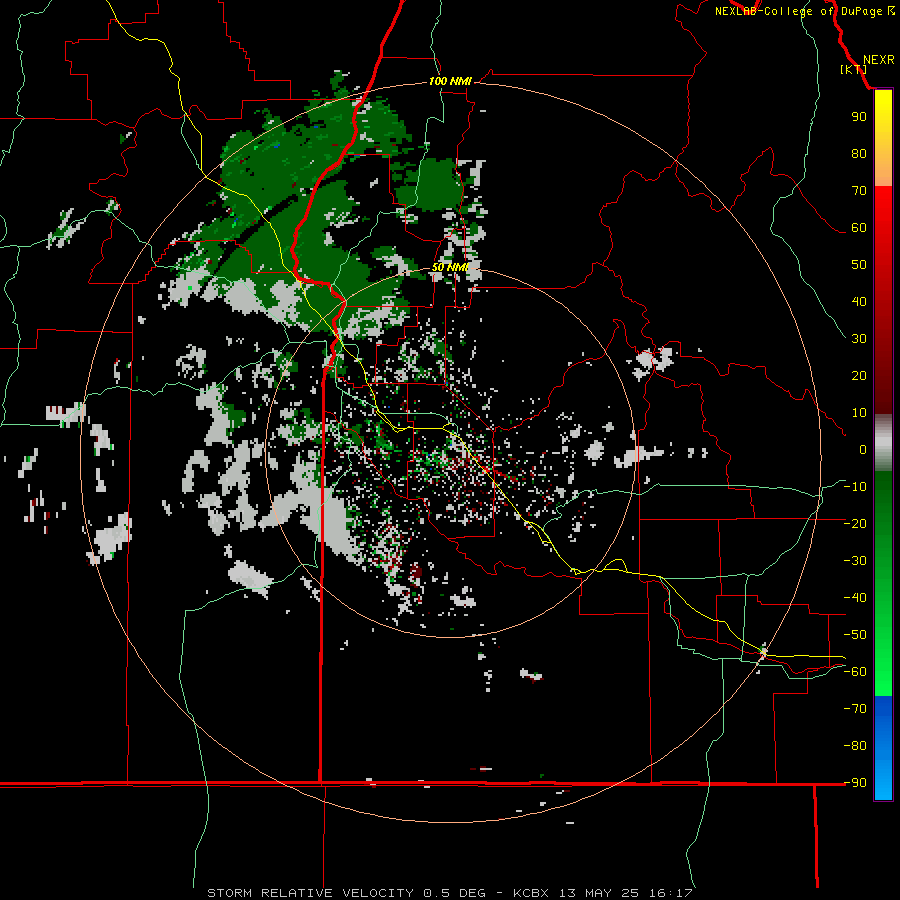
Task: Select the -30 value on velocity scale
Action: (855, 561)
